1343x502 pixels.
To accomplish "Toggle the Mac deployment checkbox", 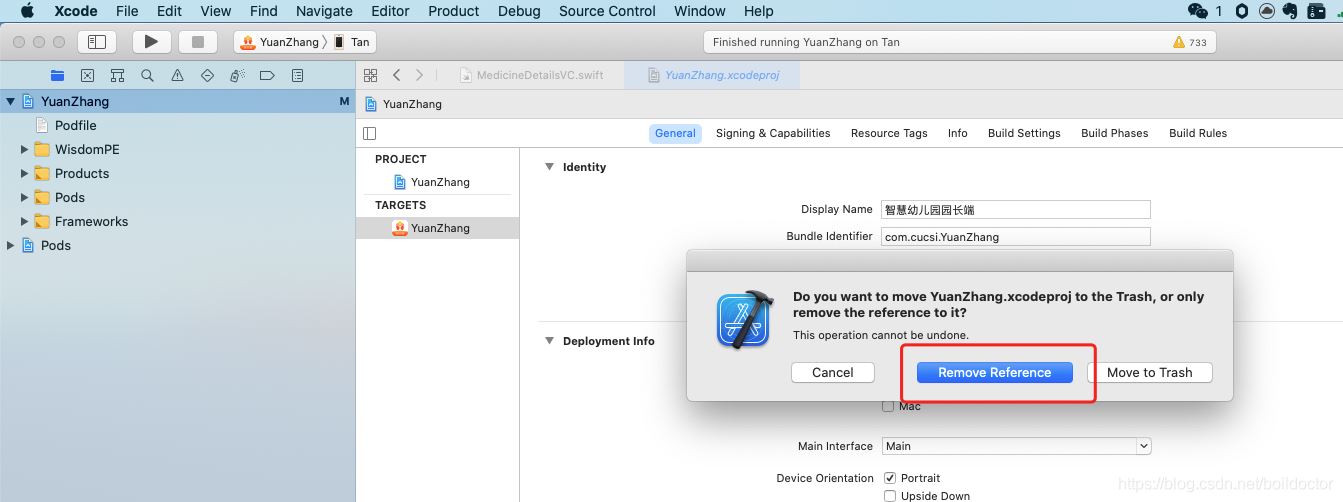I will click(888, 406).
